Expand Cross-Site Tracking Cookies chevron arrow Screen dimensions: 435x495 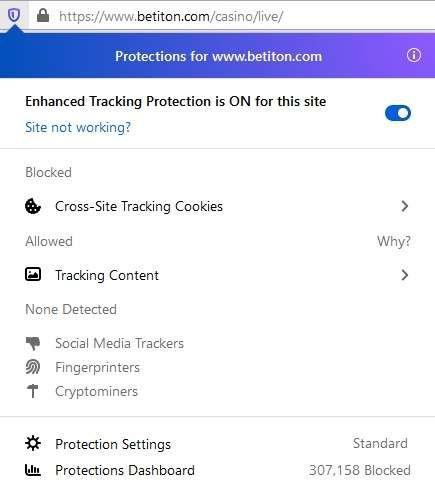coord(405,206)
